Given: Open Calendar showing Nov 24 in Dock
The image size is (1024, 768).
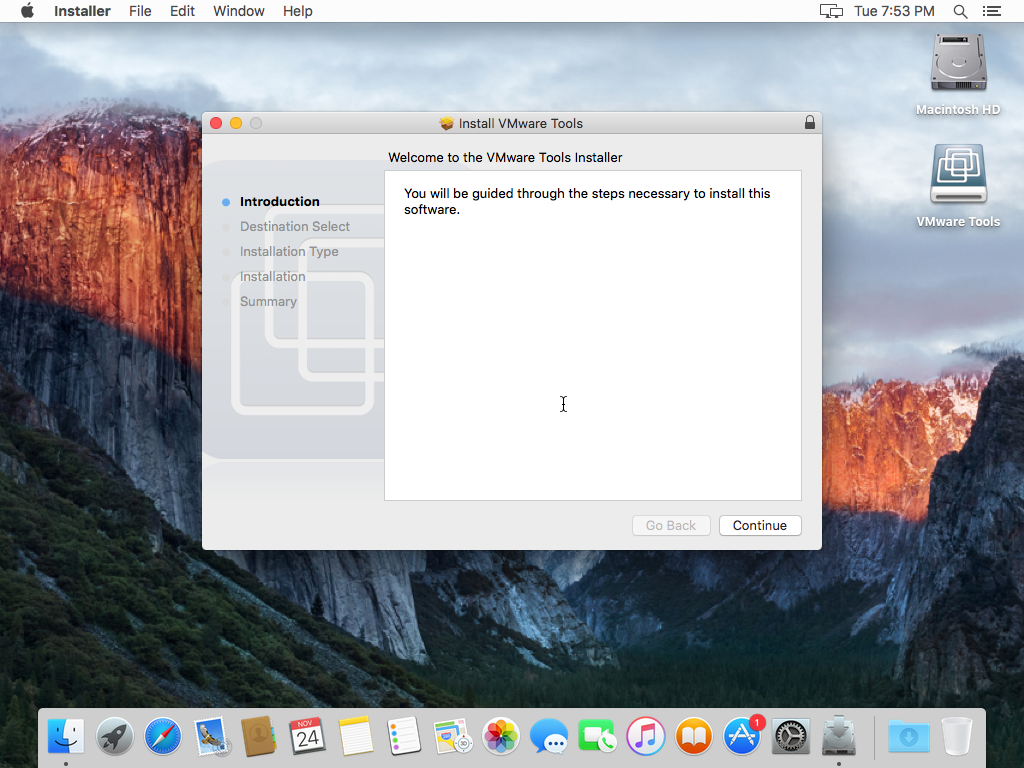Looking at the screenshot, I should click(307, 736).
